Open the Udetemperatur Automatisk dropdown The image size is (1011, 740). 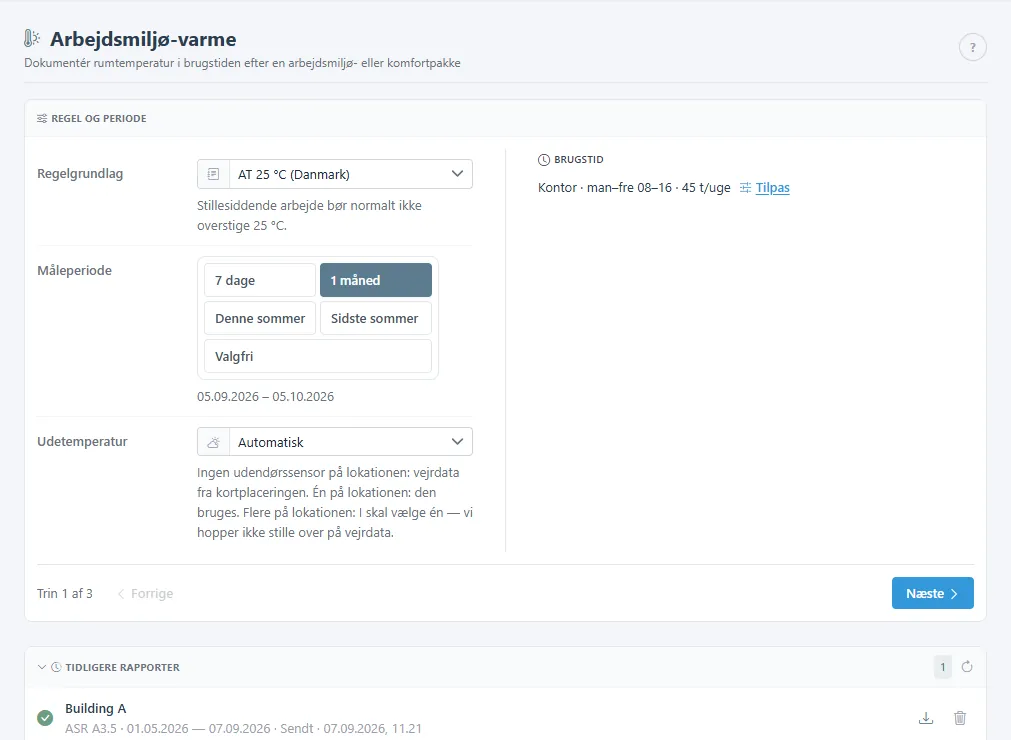pos(335,442)
